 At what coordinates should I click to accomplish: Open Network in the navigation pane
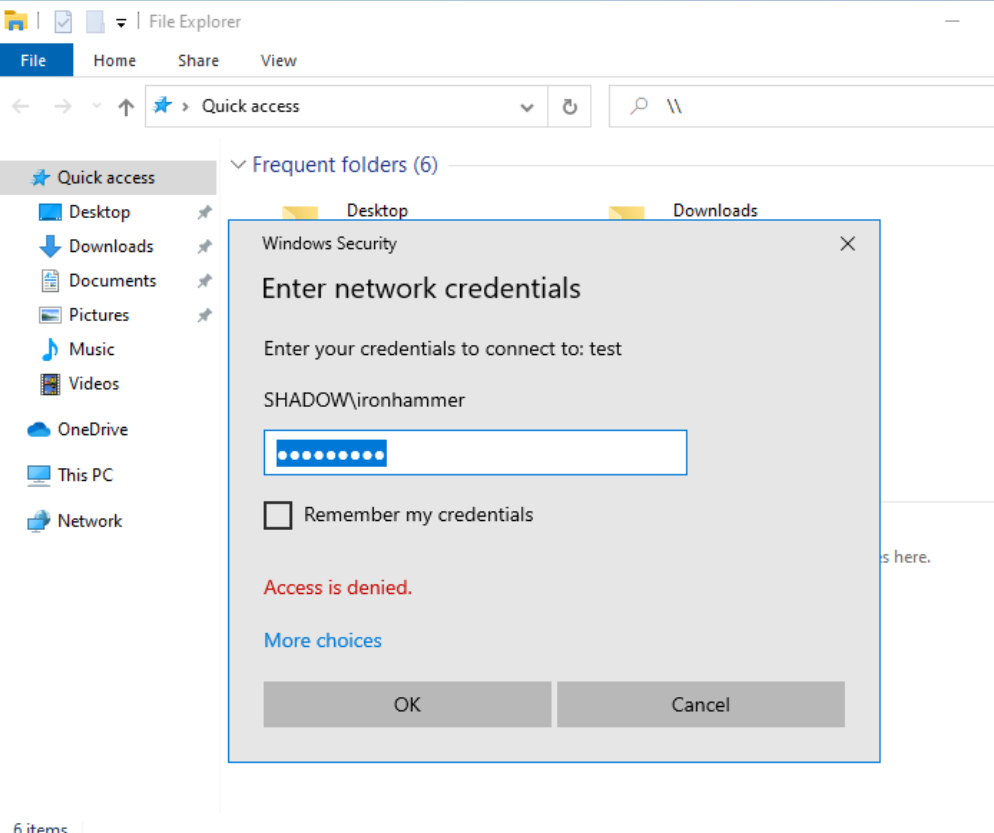pos(89,521)
